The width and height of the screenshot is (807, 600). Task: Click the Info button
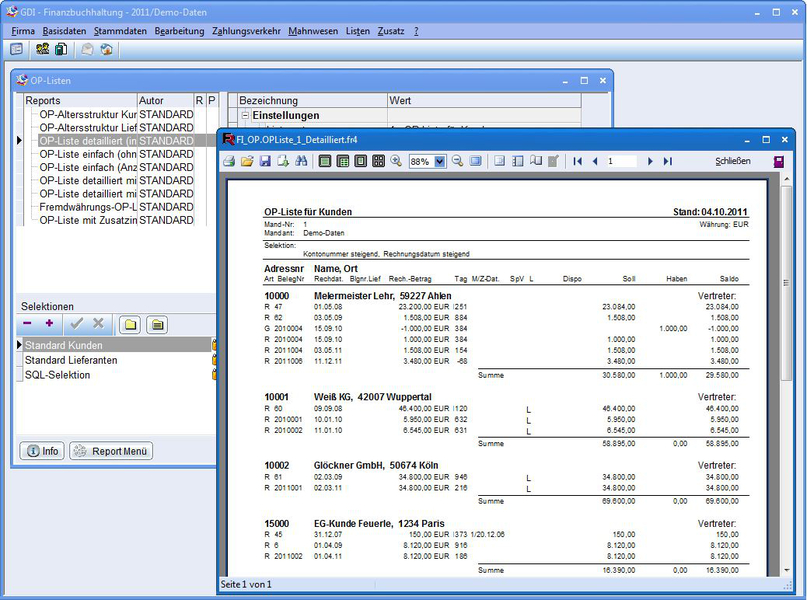pos(42,451)
